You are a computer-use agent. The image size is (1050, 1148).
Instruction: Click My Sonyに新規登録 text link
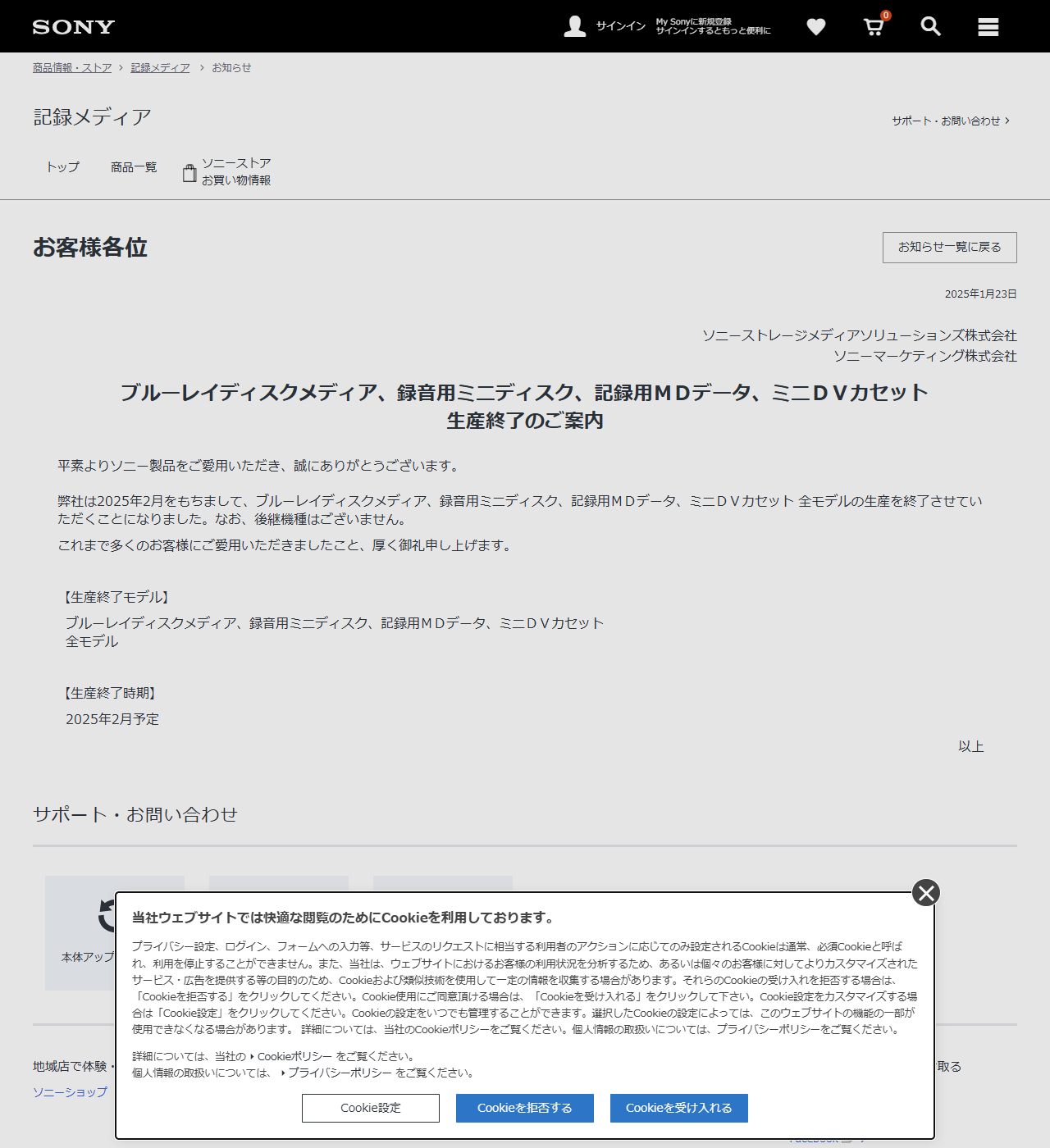pos(693,22)
